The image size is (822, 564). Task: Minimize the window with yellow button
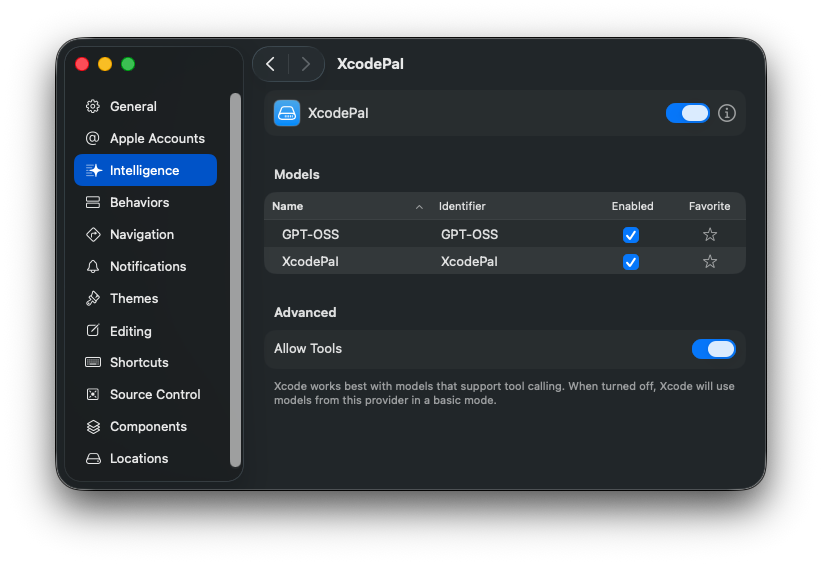(x=105, y=64)
